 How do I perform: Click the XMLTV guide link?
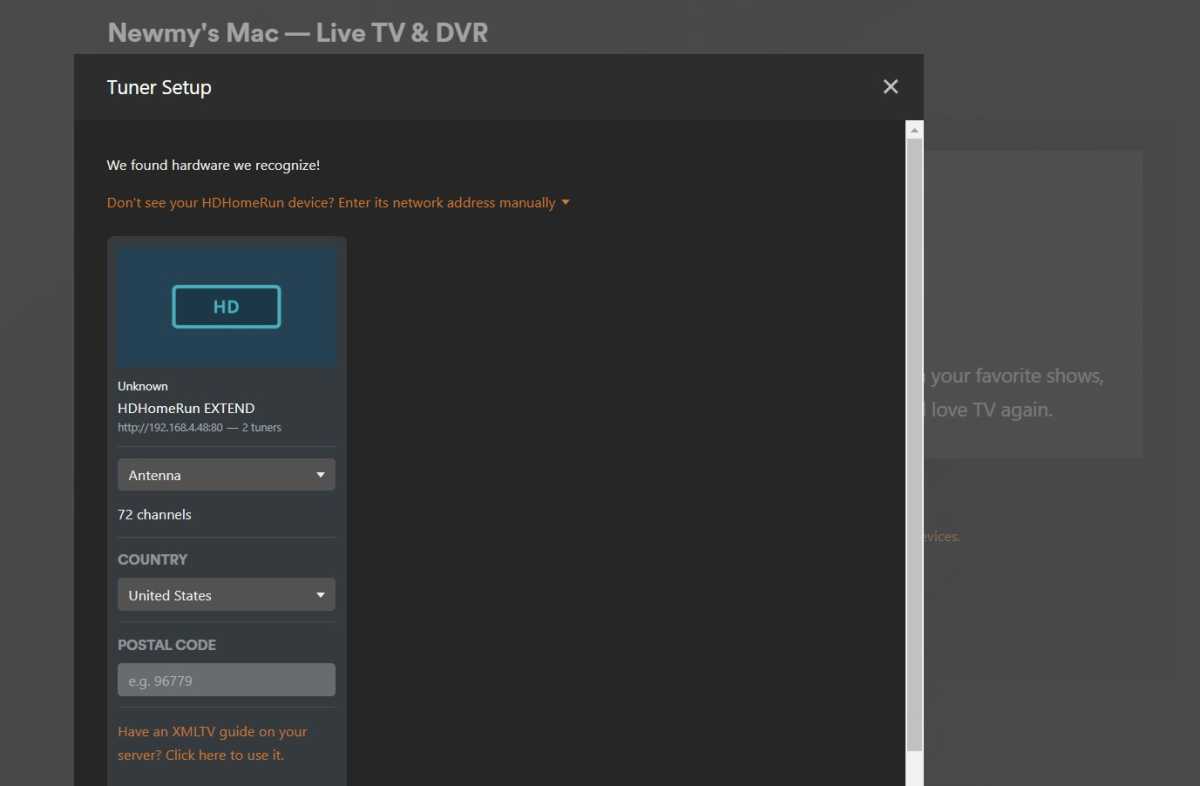click(212, 743)
